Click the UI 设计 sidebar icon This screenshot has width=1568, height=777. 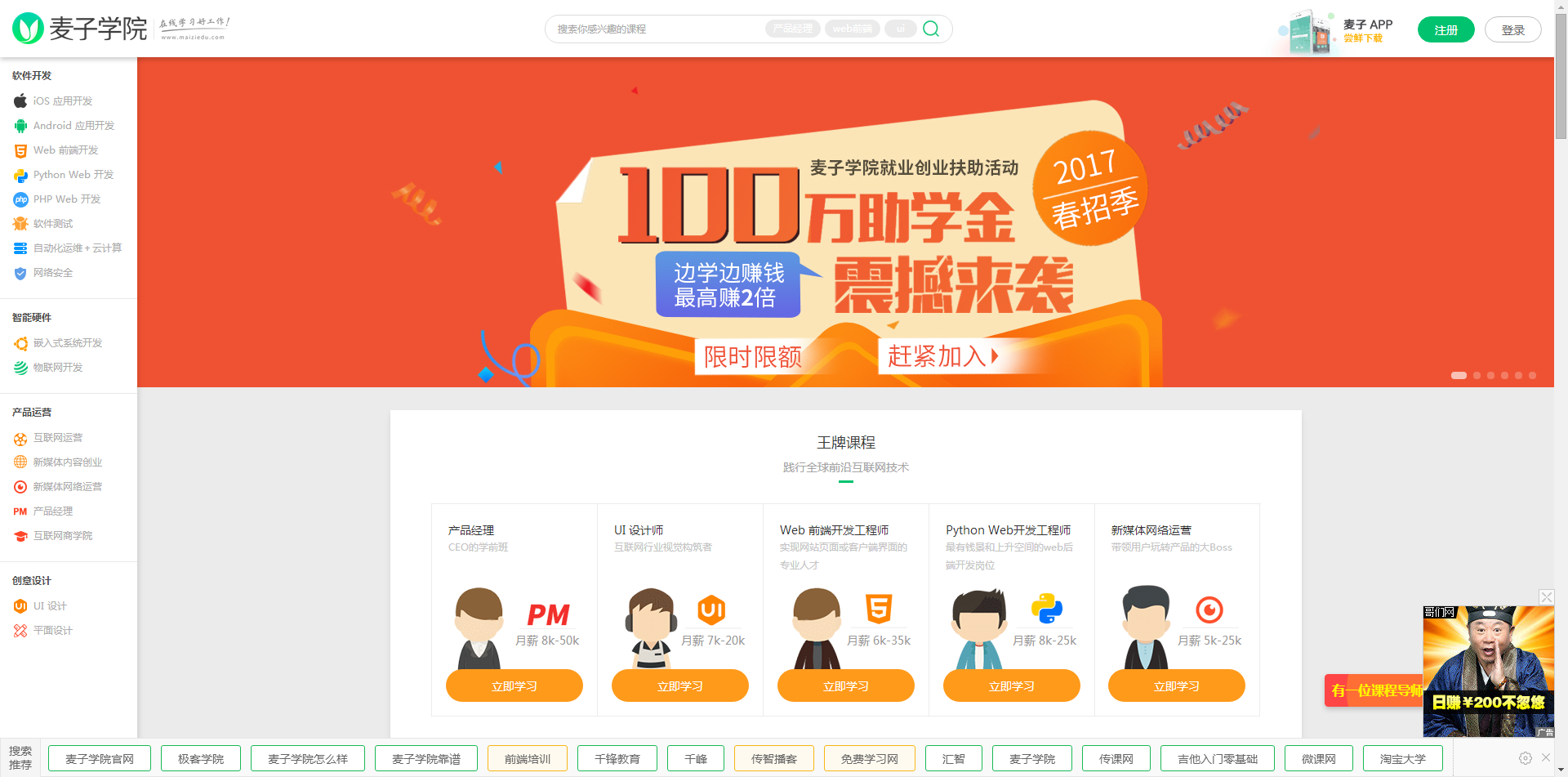tap(20, 606)
